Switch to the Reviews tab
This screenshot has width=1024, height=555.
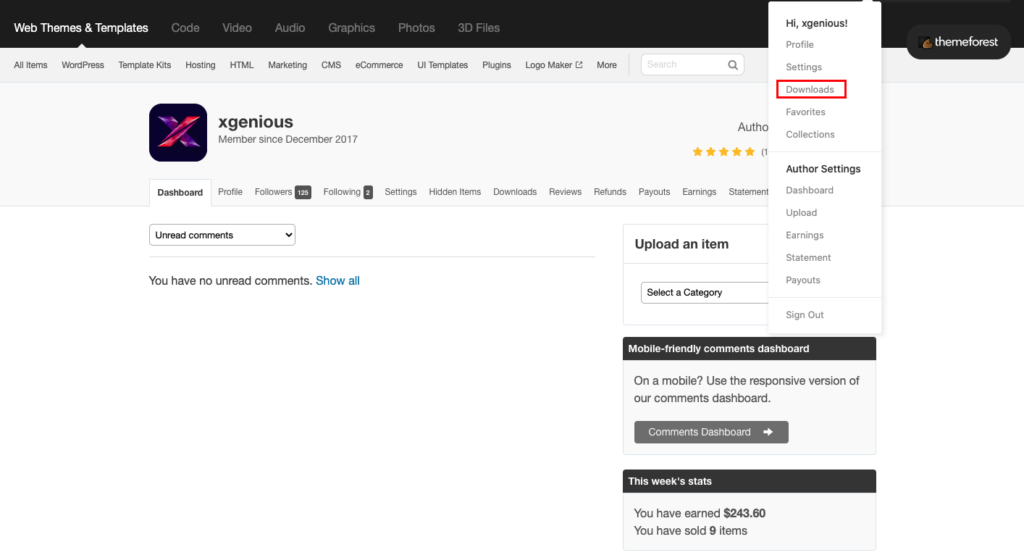coord(565,192)
